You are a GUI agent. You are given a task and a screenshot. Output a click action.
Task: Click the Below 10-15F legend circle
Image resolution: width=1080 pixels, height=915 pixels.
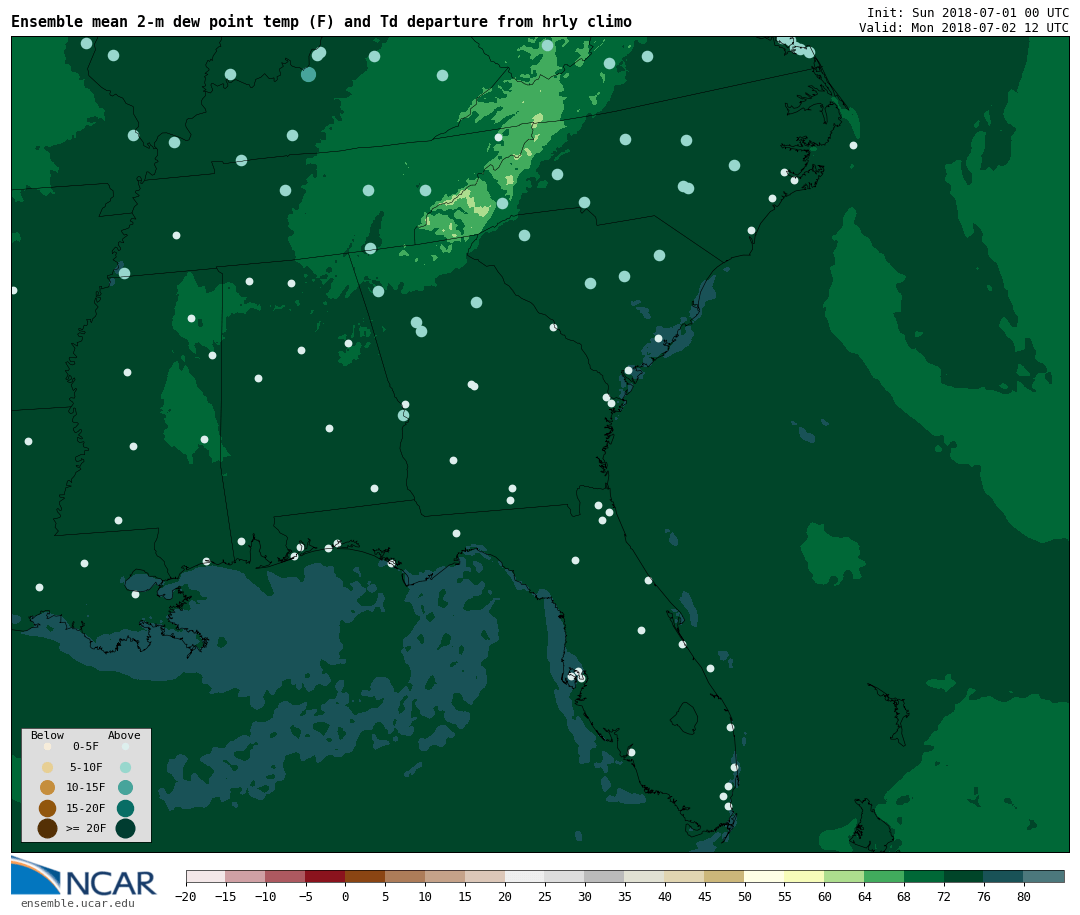[48, 787]
